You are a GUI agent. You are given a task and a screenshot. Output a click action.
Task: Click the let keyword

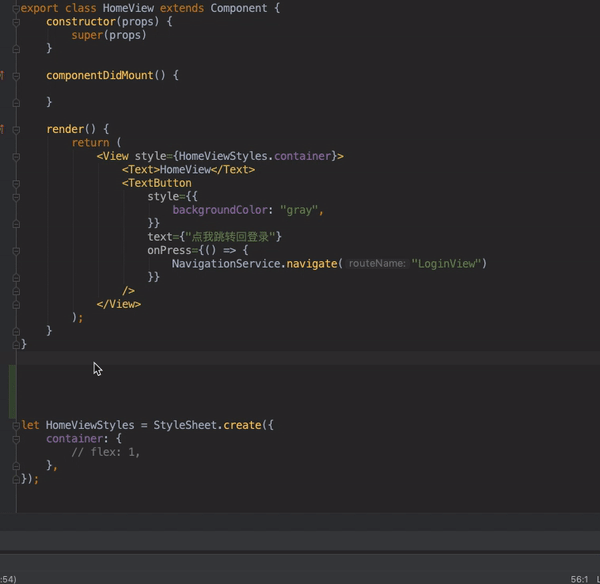pyautogui.click(x=30, y=425)
